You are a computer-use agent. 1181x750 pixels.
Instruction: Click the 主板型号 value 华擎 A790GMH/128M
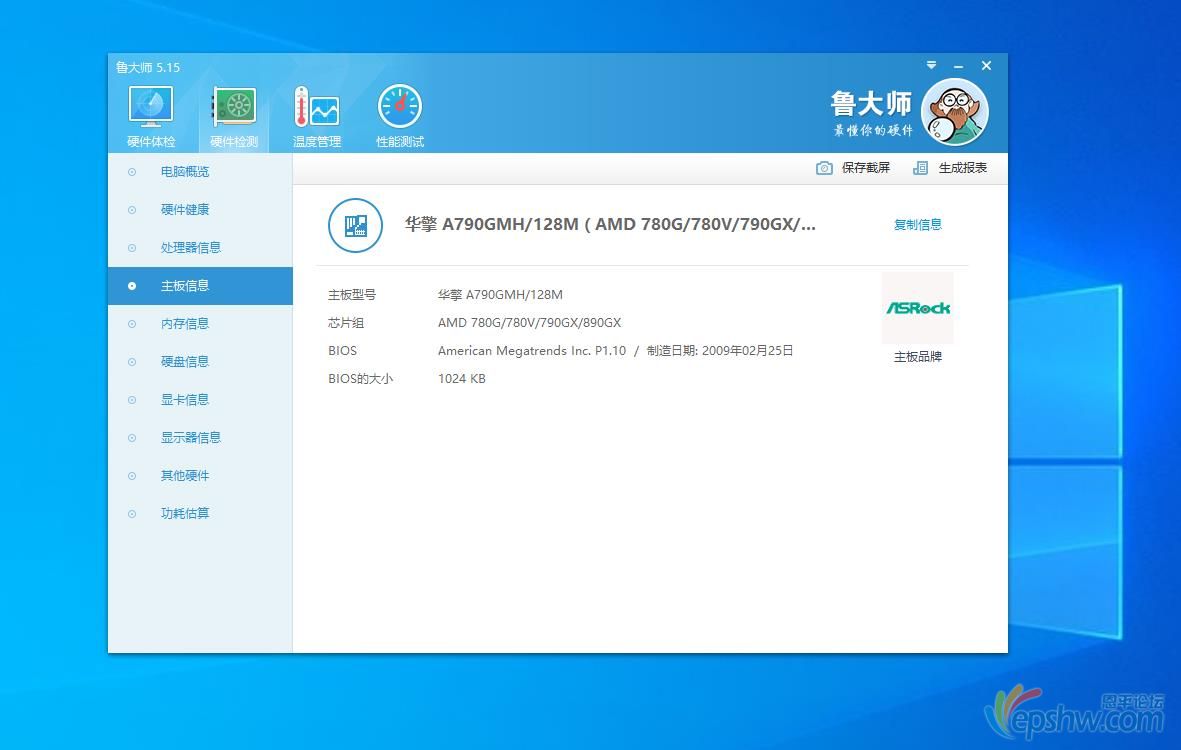click(x=500, y=294)
